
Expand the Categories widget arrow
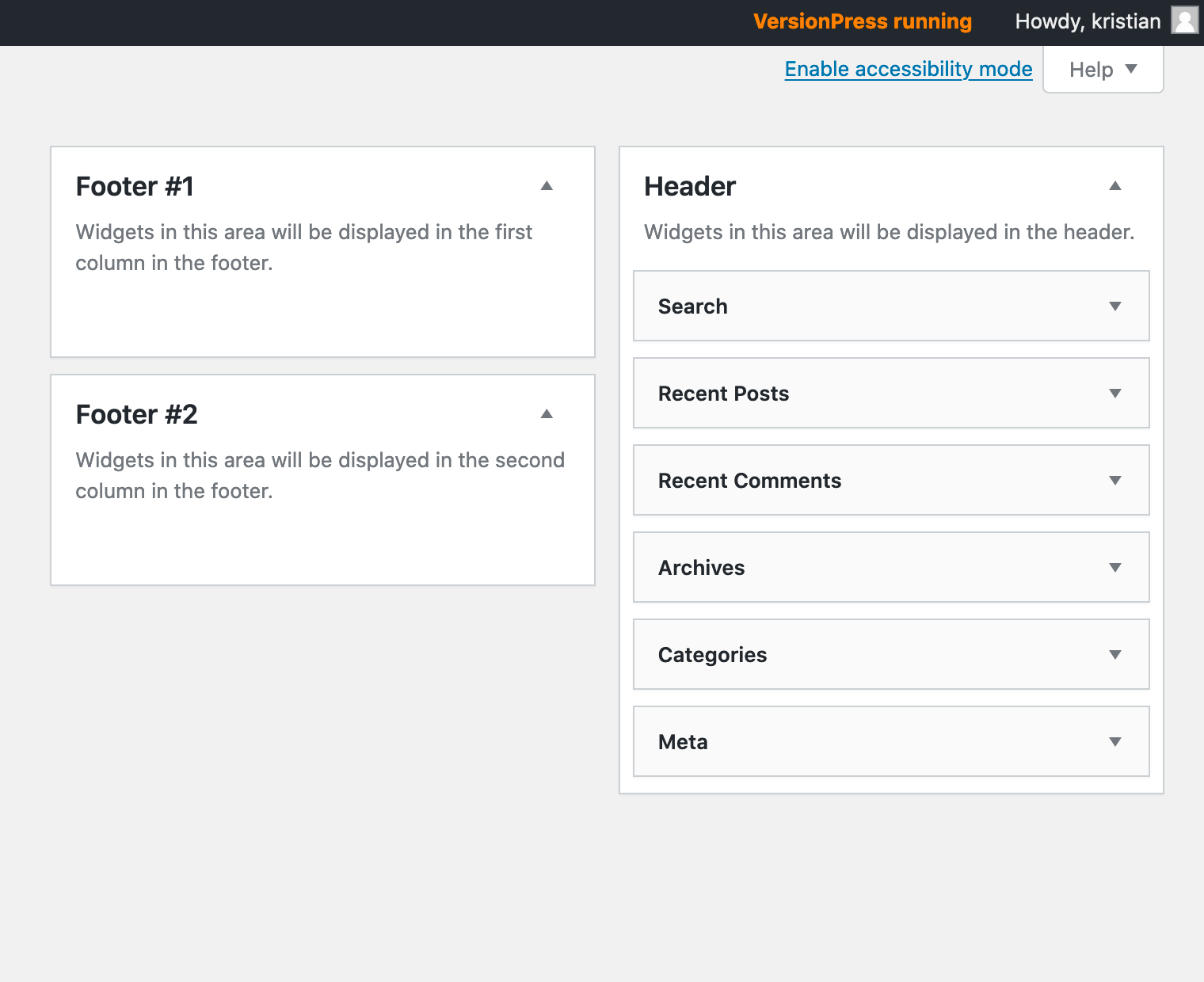point(1114,655)
